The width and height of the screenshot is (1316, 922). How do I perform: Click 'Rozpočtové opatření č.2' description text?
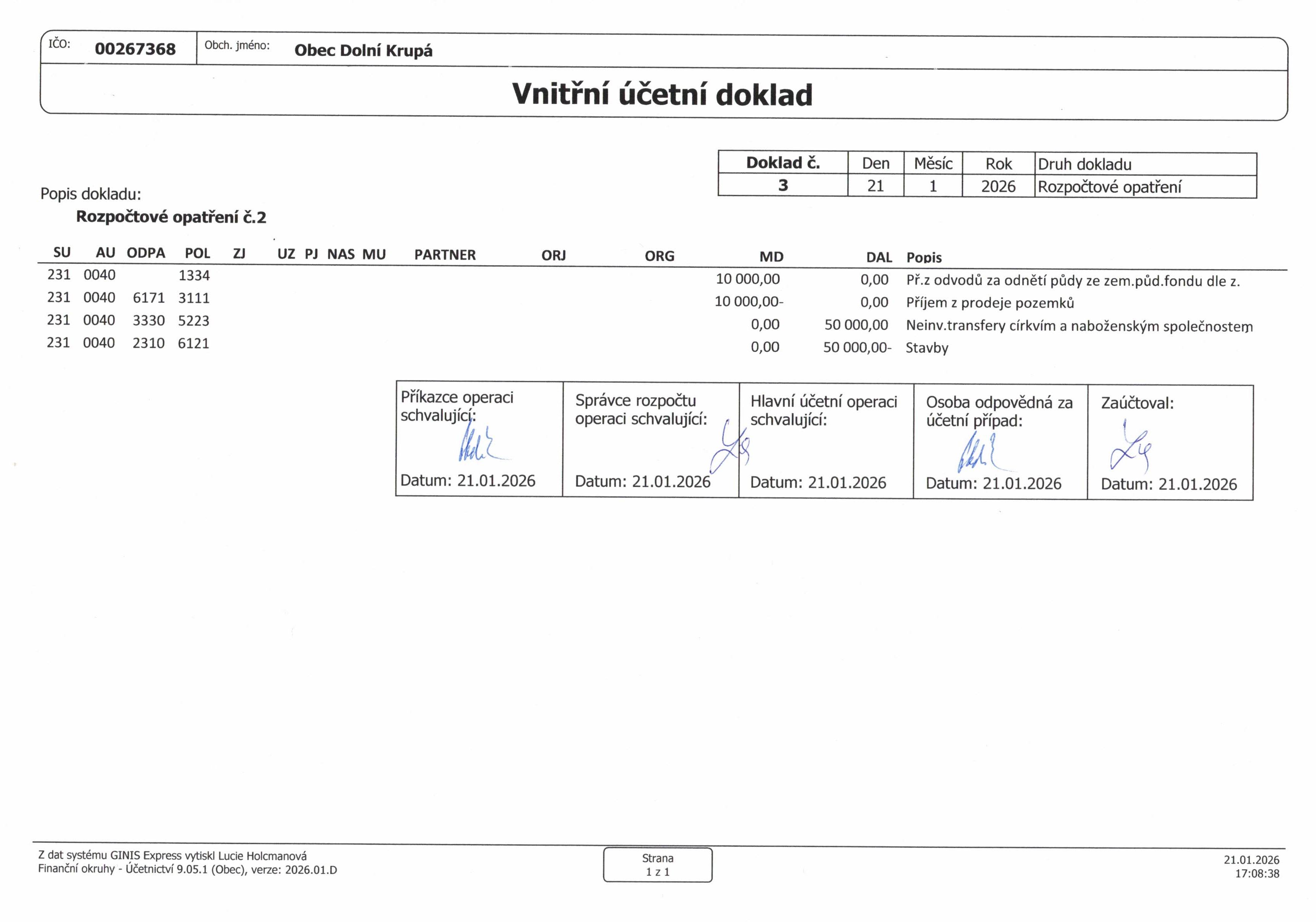[171, 217]
